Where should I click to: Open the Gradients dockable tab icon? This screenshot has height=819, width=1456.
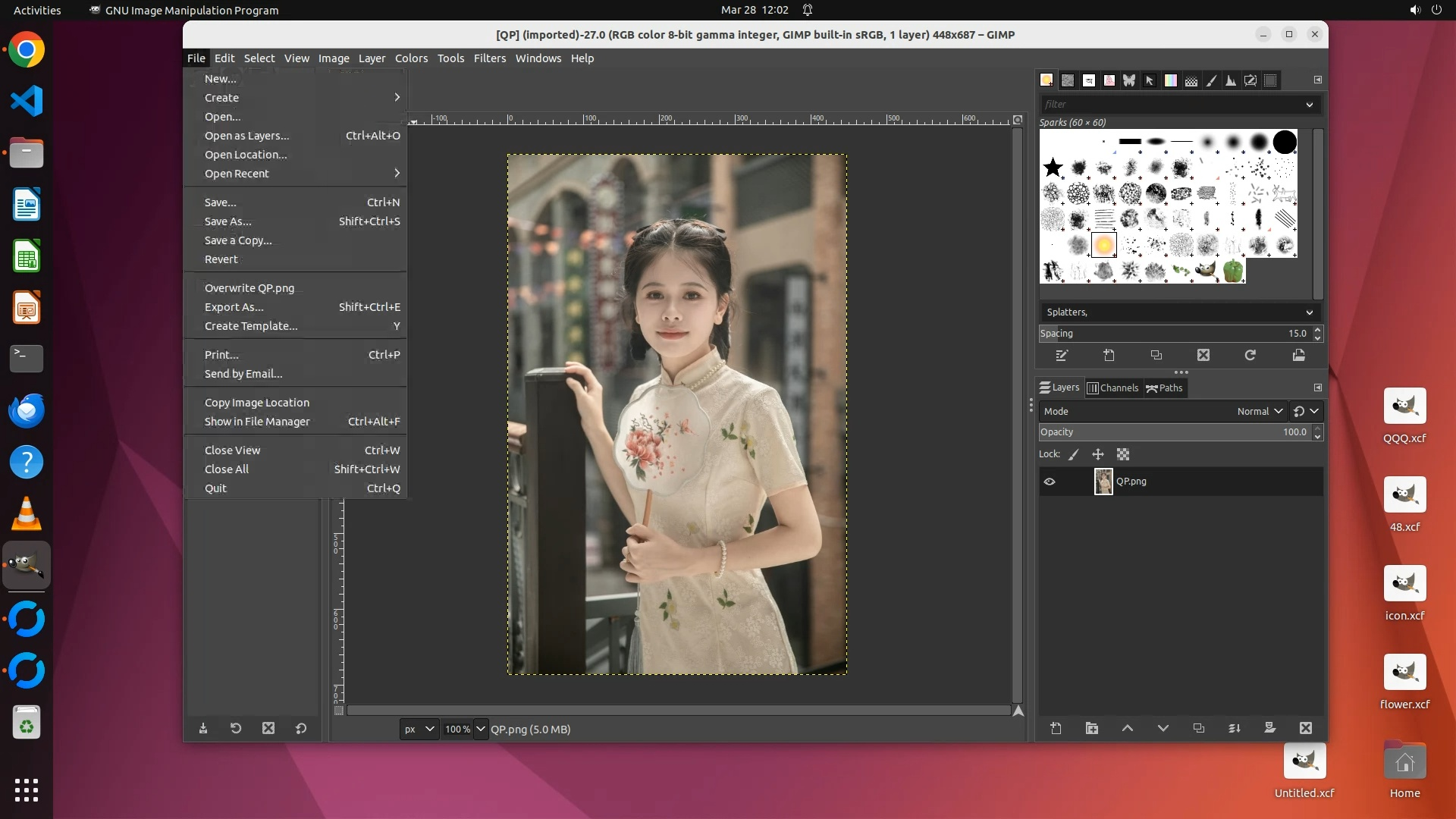pos(1171,80)
